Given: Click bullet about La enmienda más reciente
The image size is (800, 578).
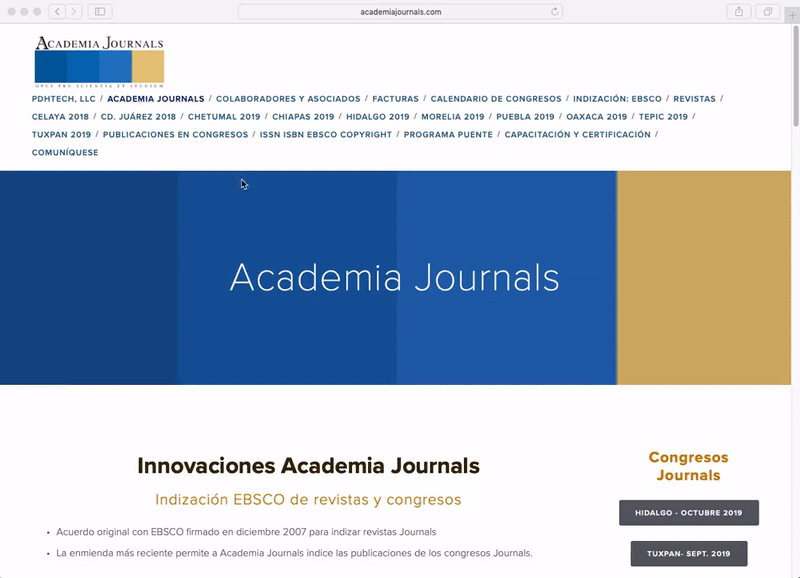Looking at the screenshot, I should tap(294, 553).
